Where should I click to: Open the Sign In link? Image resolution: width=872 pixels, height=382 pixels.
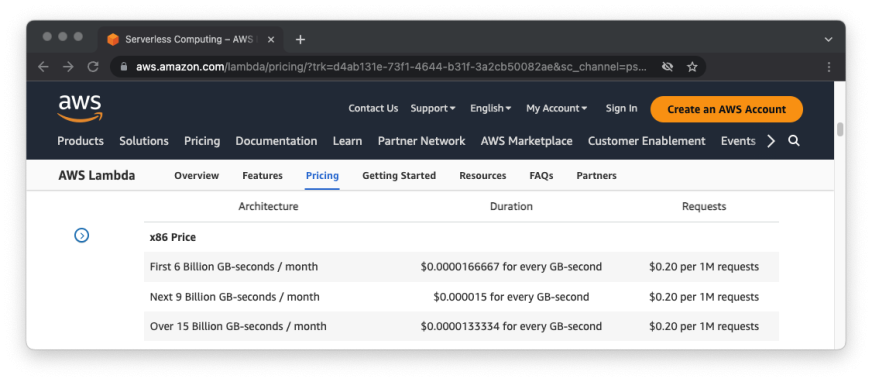621,108
